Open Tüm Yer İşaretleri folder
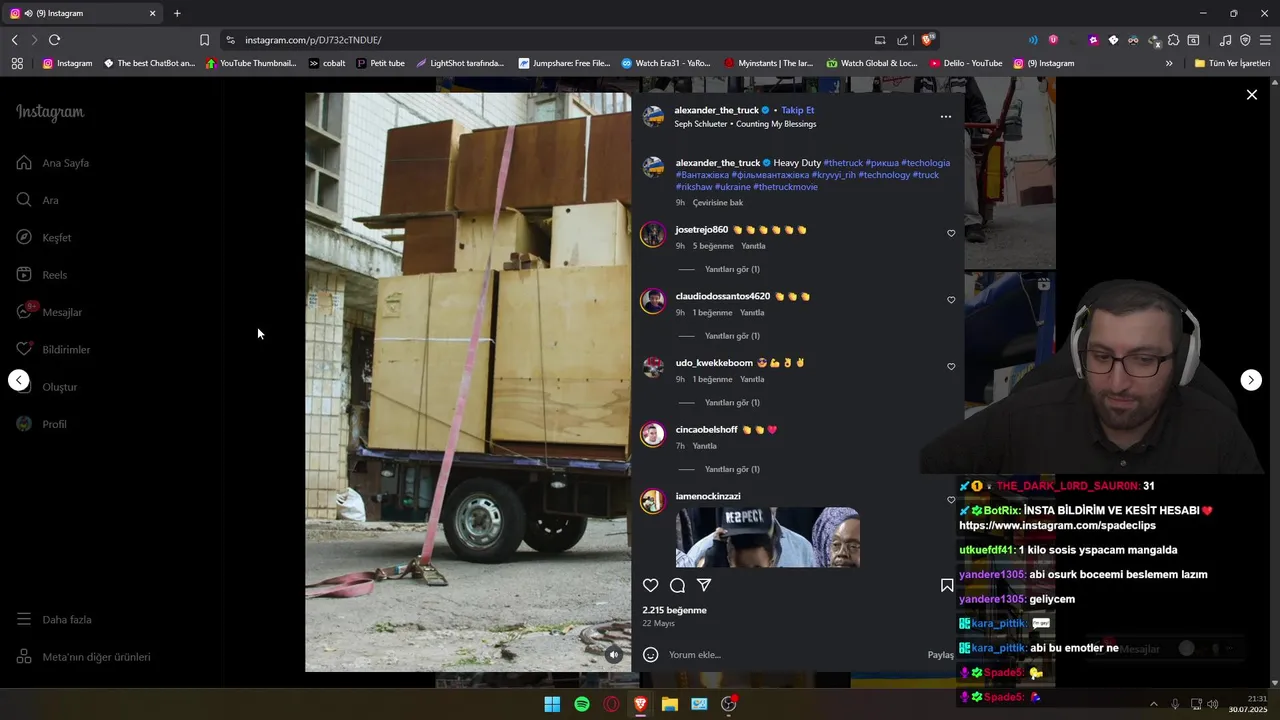 [1232, 63]
